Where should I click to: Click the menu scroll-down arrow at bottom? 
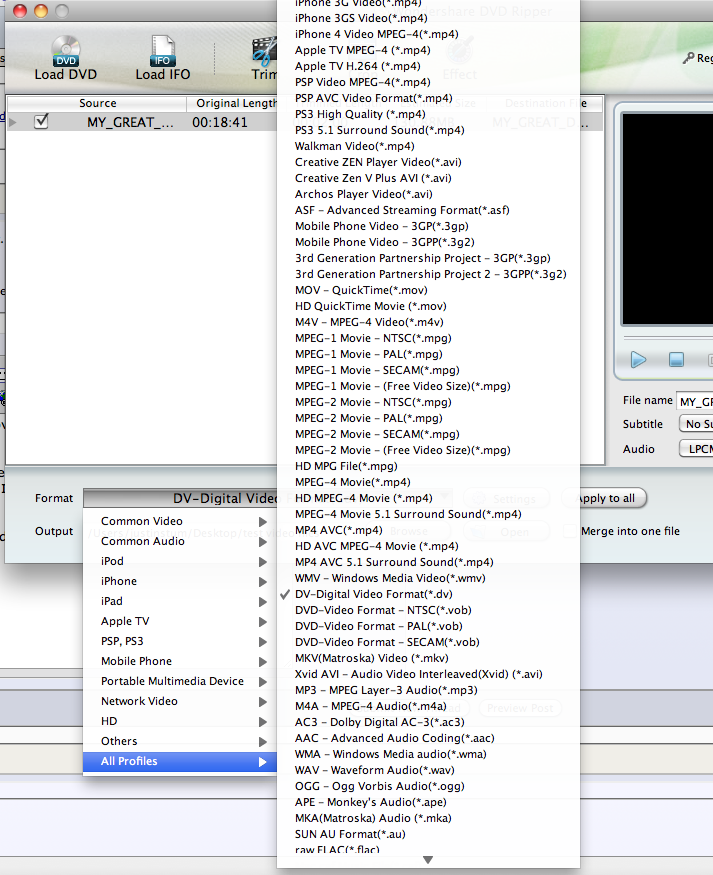[428, 860]
